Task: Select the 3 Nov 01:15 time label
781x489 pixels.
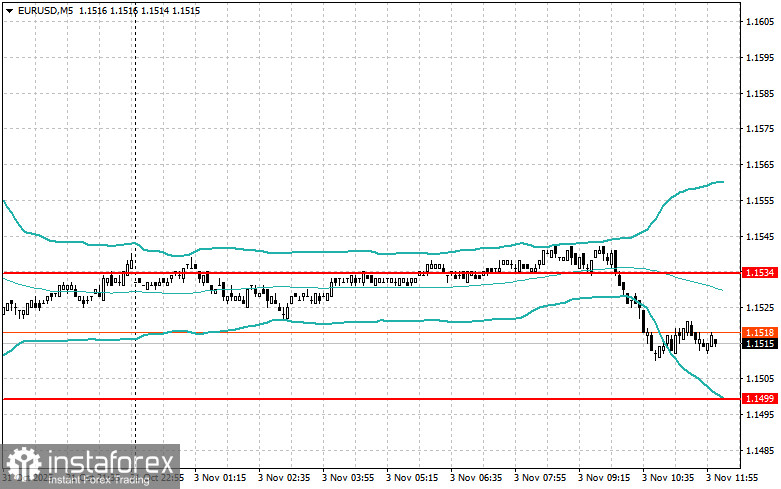Action: [220, 478]
